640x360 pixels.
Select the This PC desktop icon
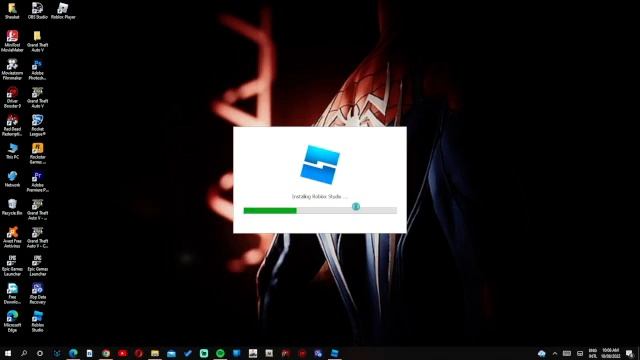(x=12, y=151)
